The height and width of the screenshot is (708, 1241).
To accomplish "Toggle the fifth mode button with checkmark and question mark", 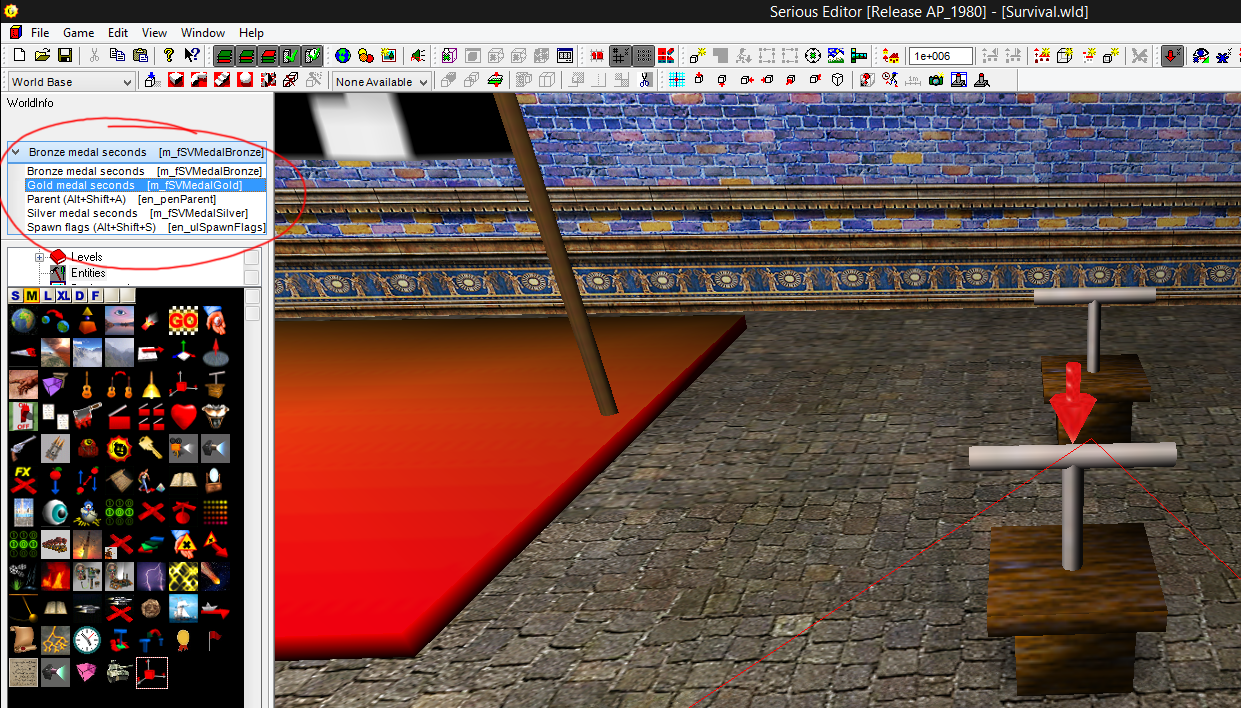I will [x=312, y=56].
